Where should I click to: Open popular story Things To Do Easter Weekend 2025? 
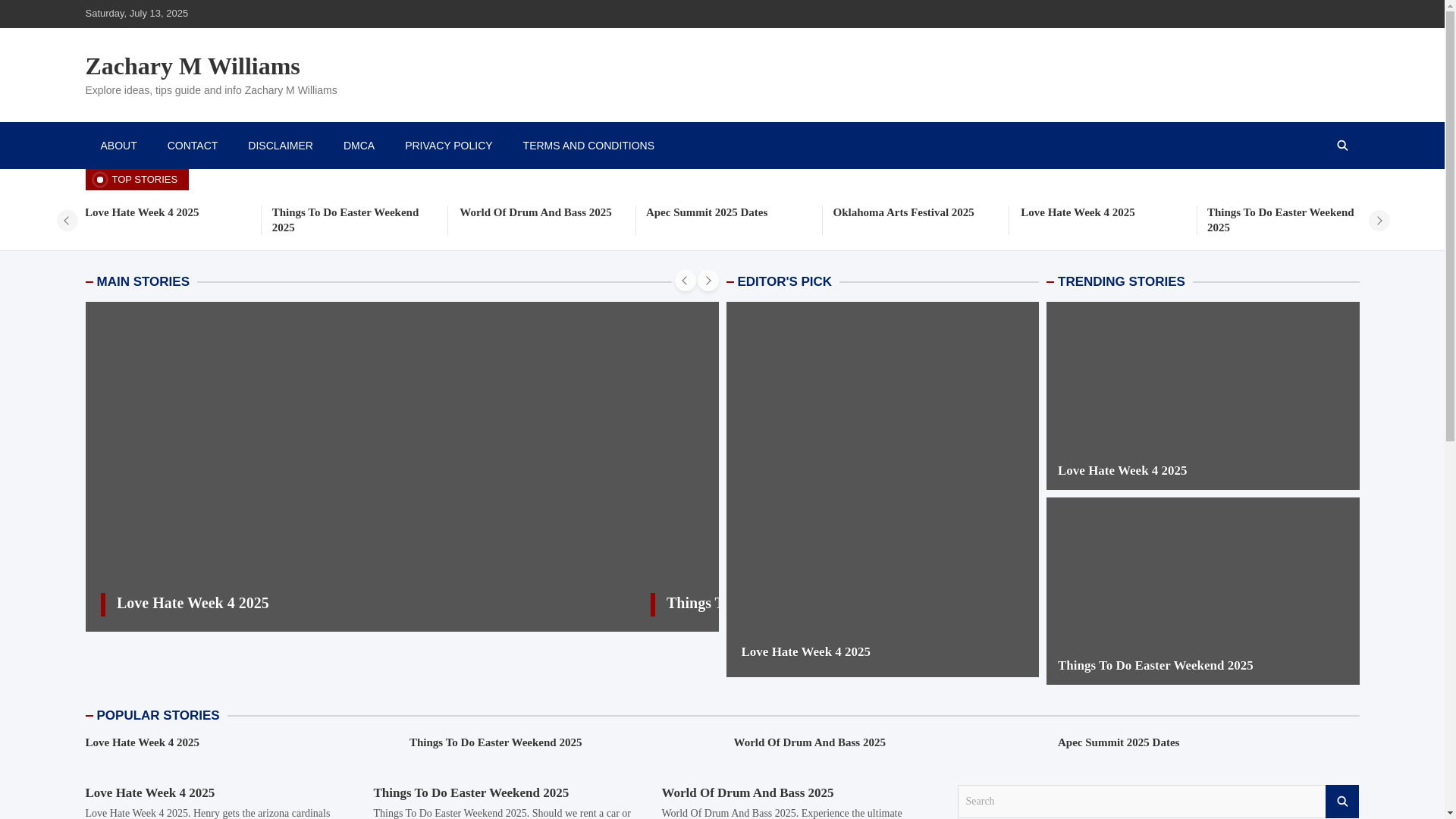pos(495,742)
